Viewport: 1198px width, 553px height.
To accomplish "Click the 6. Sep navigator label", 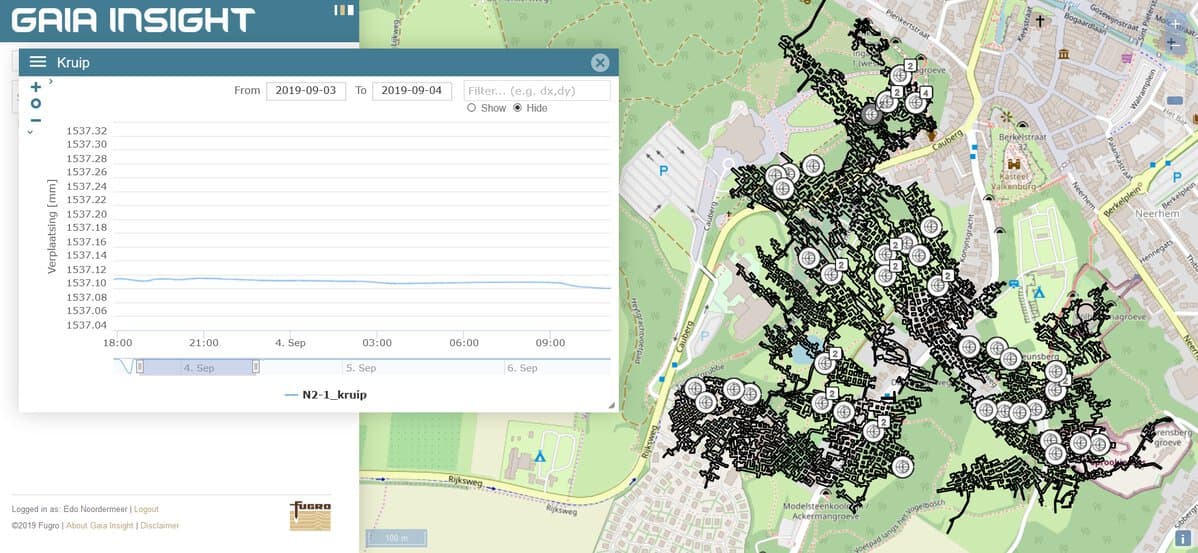I will (522, 368).
